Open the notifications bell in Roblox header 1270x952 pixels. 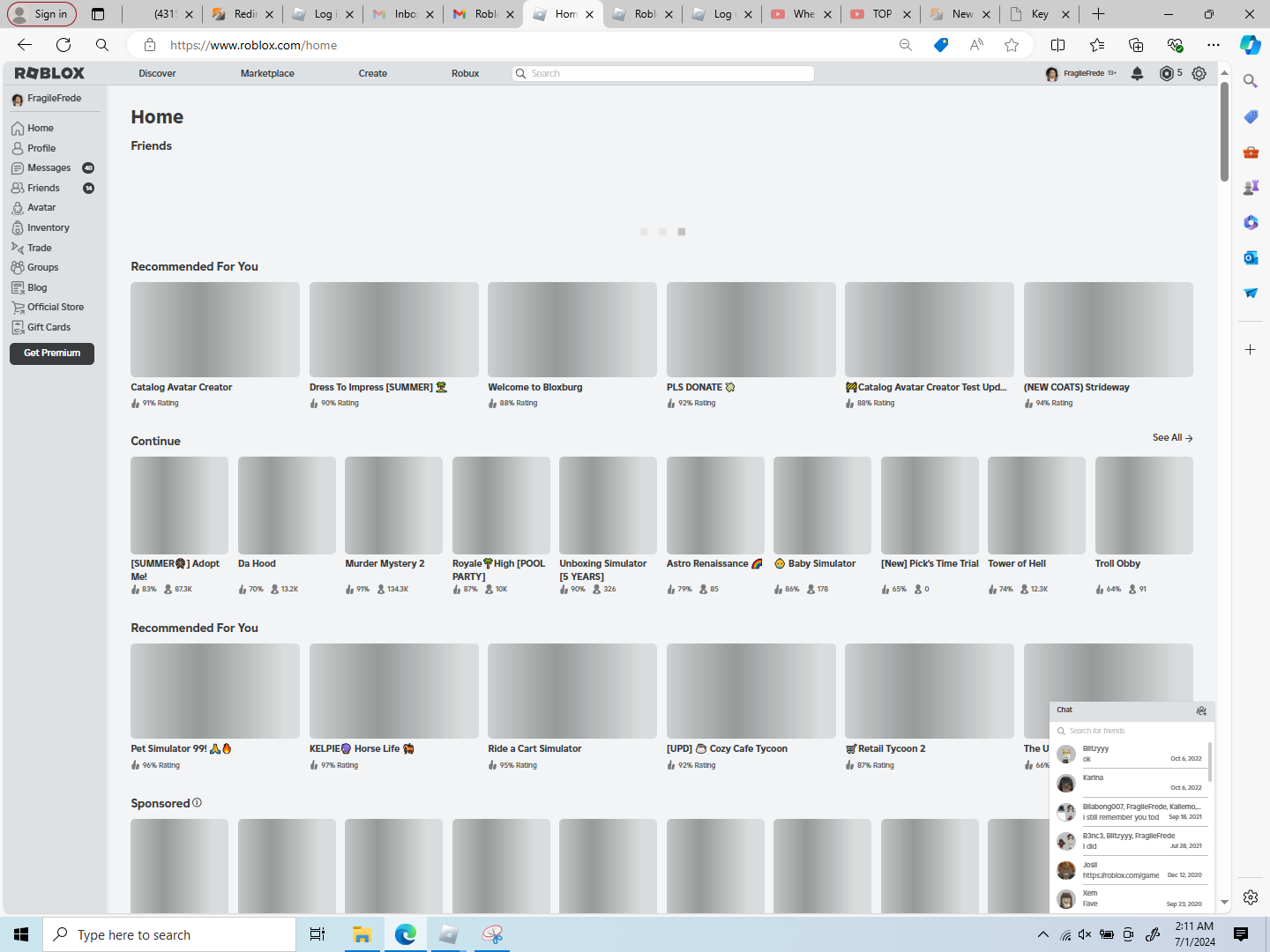coord(1138,74)
